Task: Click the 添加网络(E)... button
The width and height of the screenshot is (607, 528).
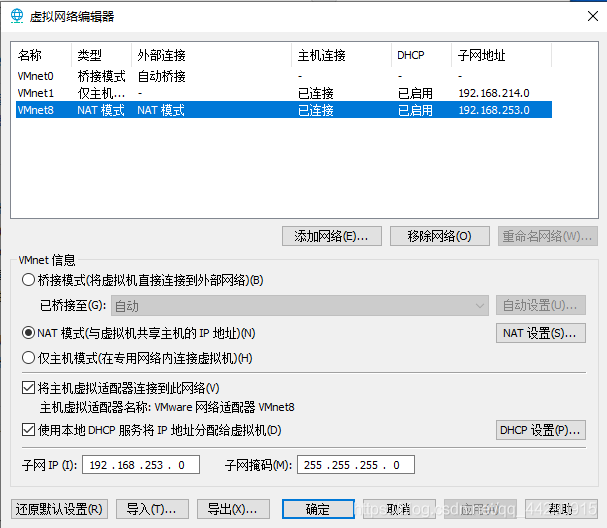Action: pyautogui.click(x=332, y=236)
